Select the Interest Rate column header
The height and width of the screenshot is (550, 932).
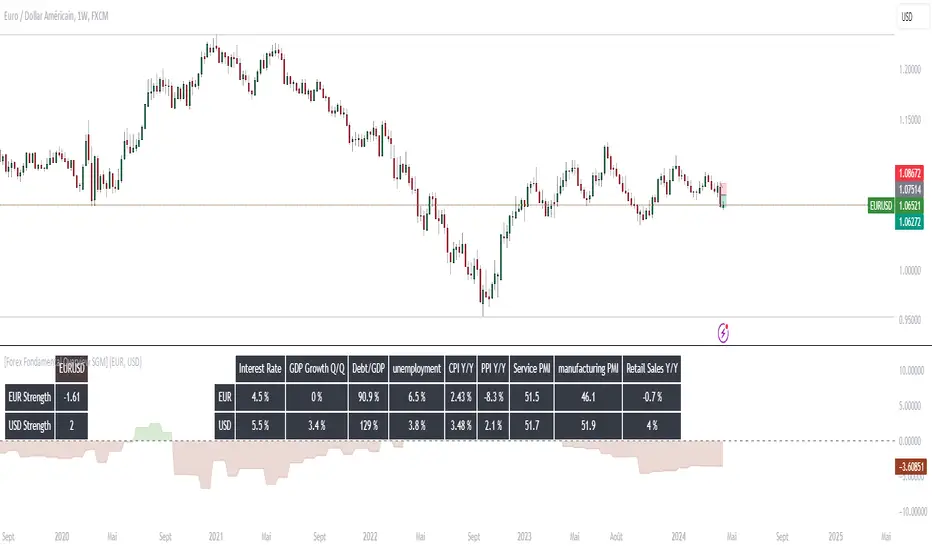261,369
